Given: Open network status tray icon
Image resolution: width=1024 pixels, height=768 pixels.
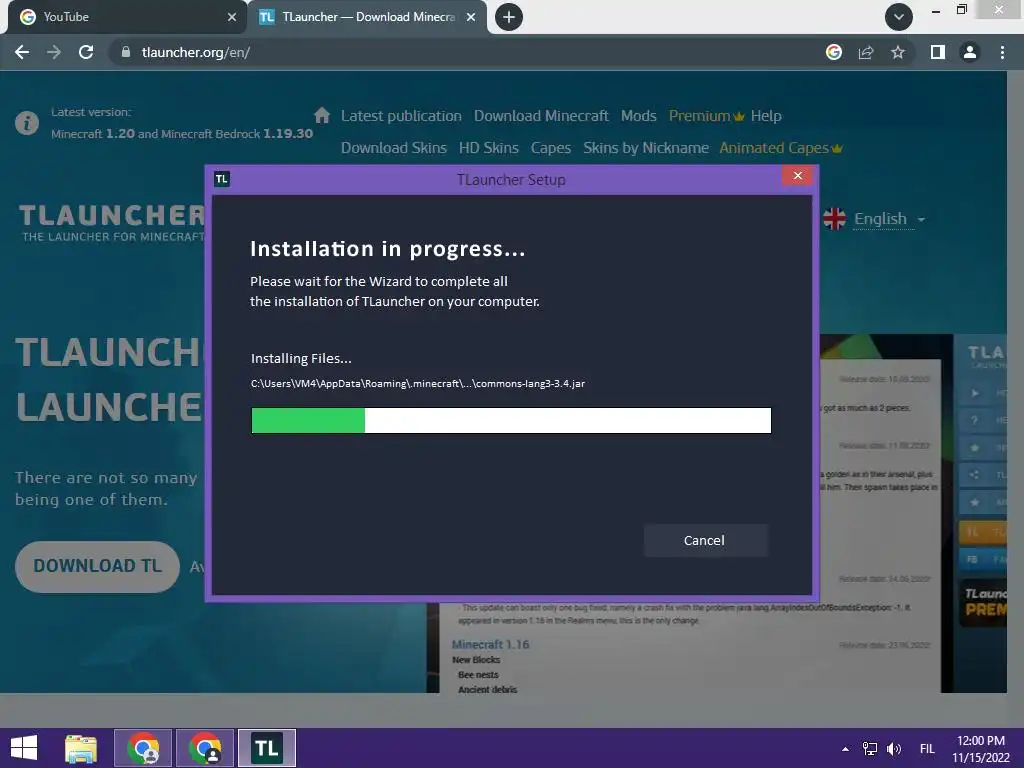Looking at the screenshot, I should [870, 749].
